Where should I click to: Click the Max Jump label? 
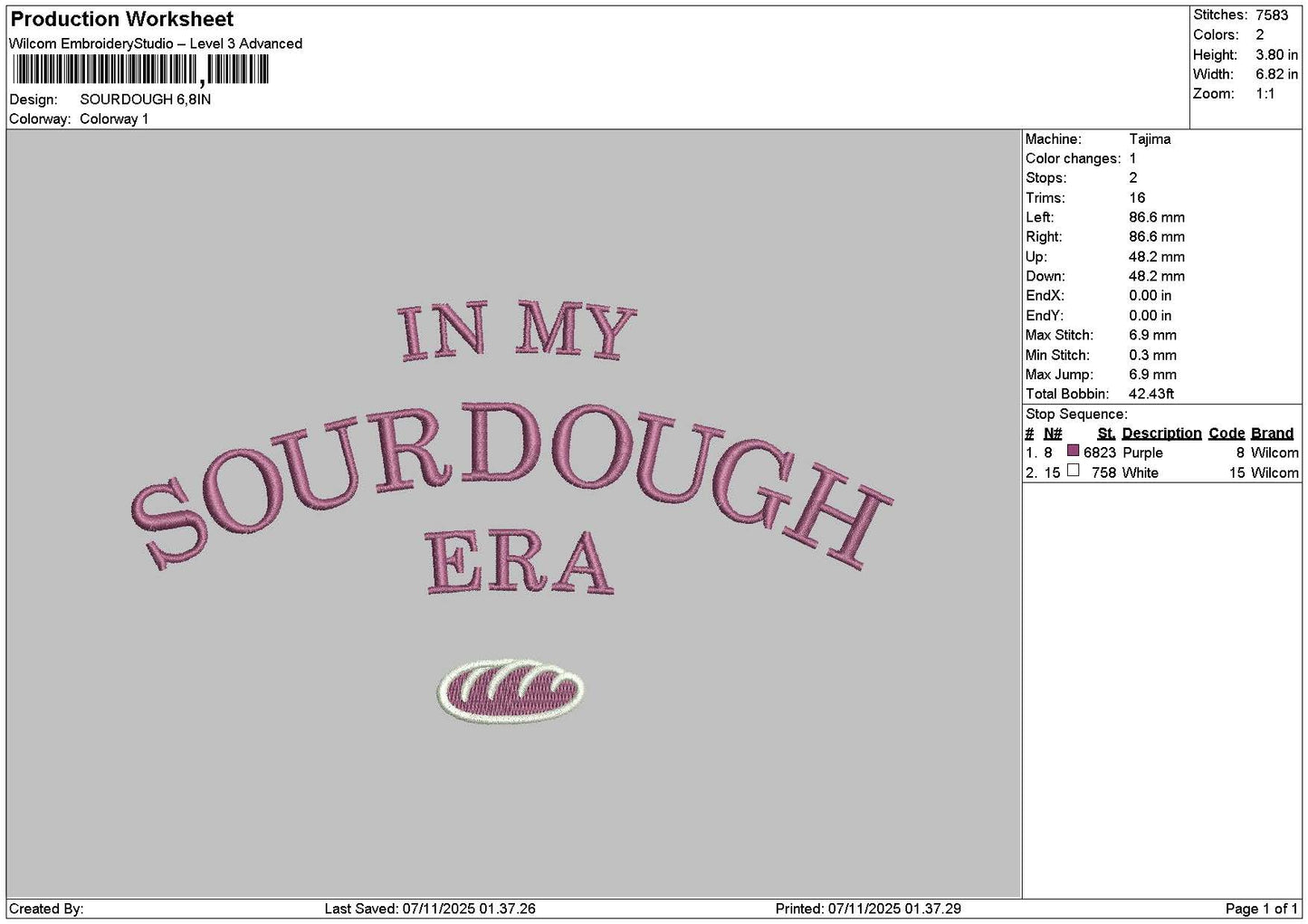click(1059, 375)
